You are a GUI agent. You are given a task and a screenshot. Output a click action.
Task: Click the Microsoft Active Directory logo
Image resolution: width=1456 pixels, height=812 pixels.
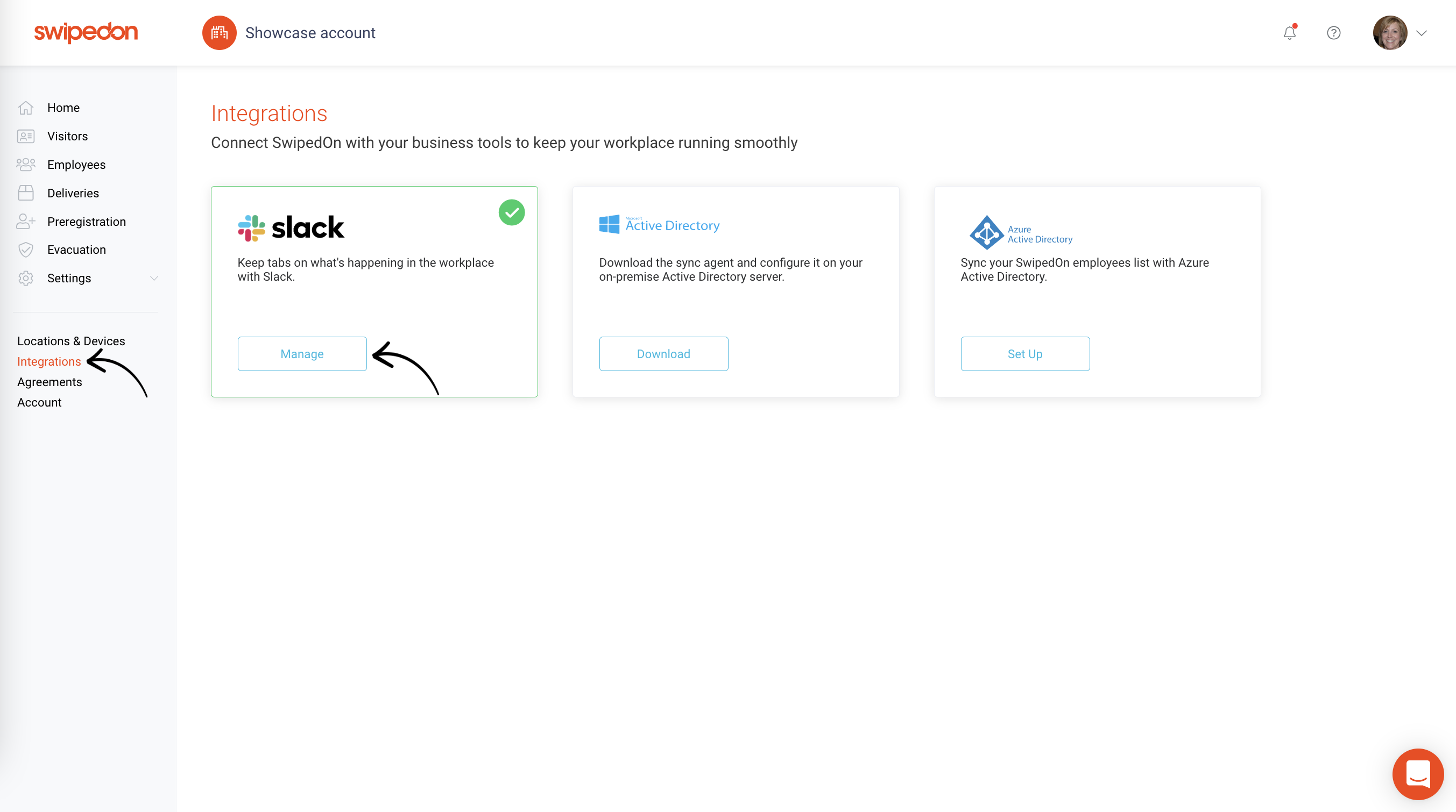[x=660, y=224]
